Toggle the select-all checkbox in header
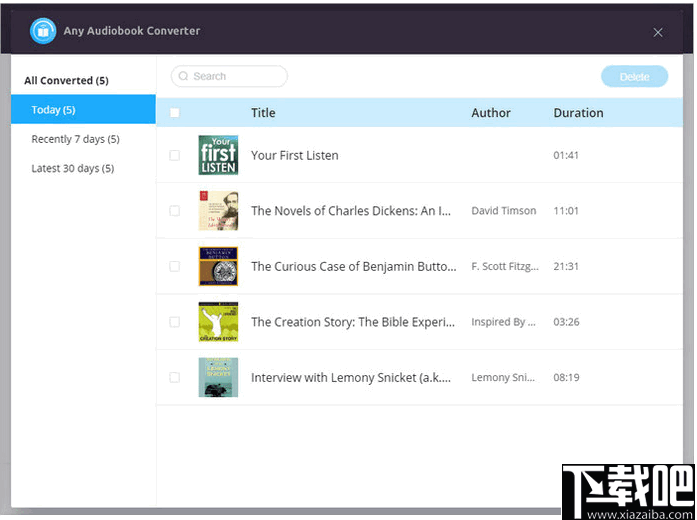Image resolution: width=697 pixels, height=520 pixels. [x=175, y=113]
